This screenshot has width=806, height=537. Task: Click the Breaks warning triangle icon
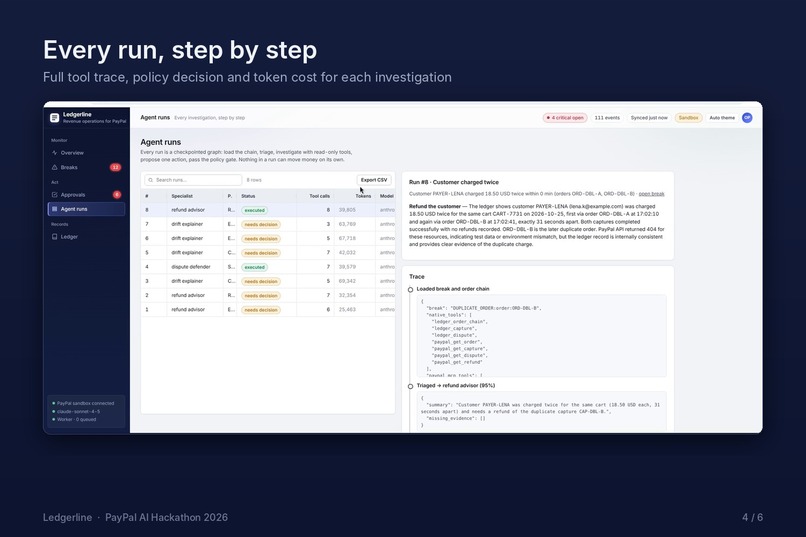(x=54, y=167)
